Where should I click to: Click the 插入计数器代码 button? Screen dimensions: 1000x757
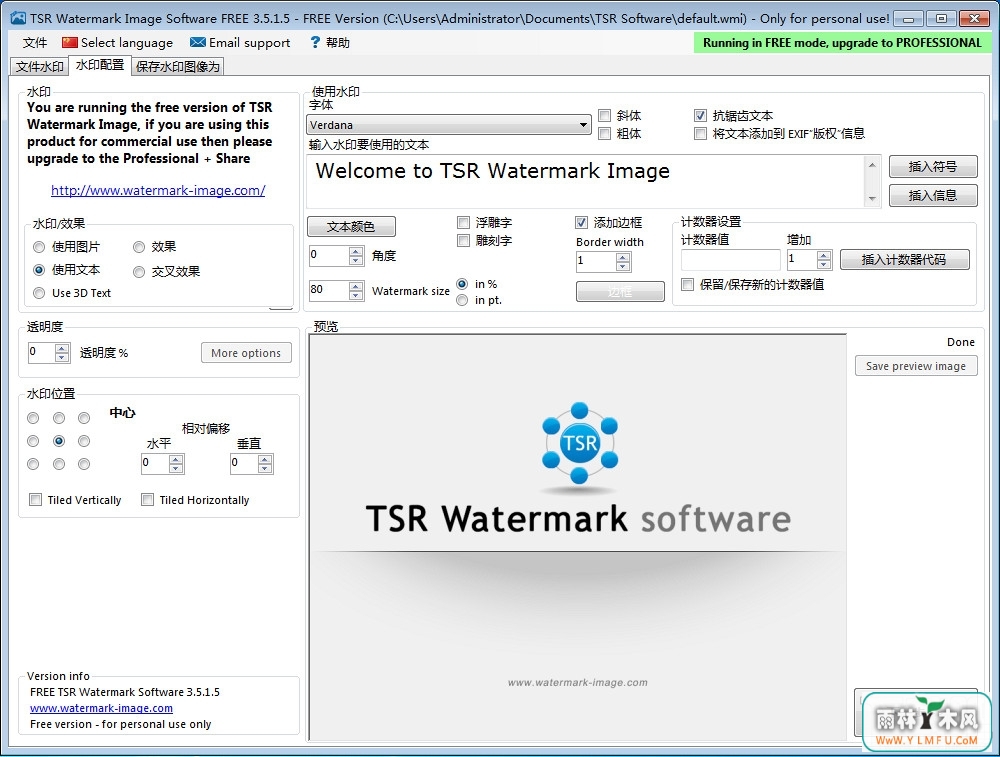click(904, 260)
